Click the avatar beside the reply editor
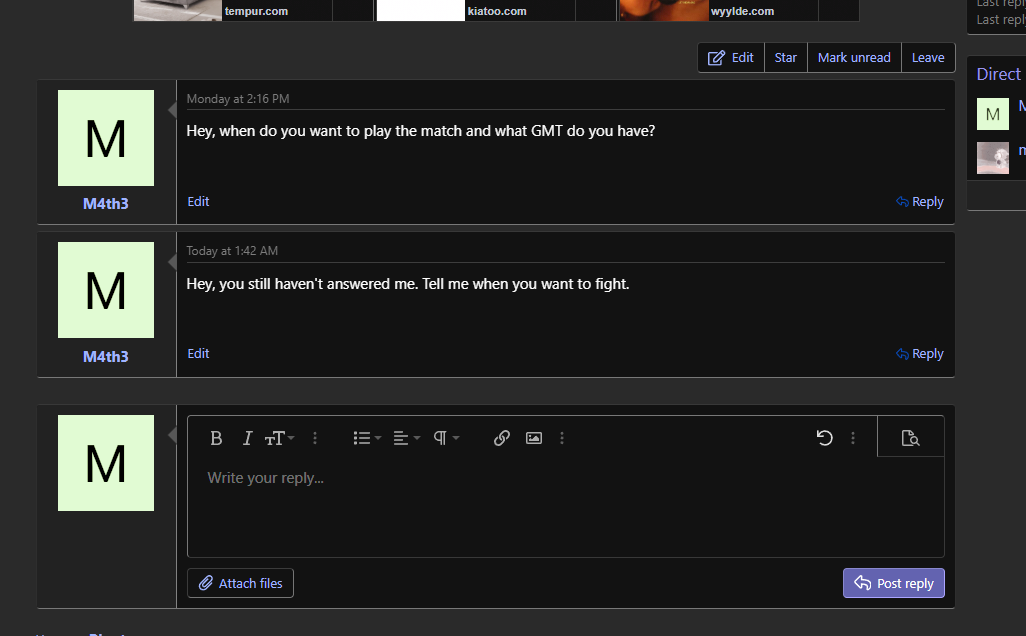The height and width of the screenshot is (636, 1026). tap(106, 463)
